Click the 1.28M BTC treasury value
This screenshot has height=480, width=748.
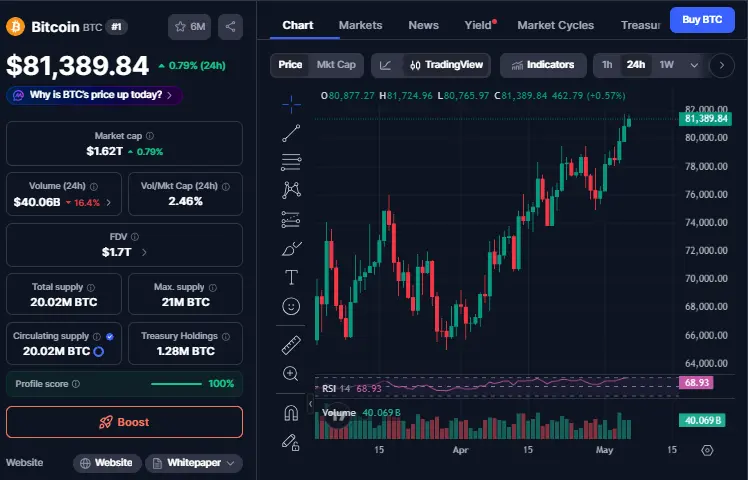pos(186,351)
